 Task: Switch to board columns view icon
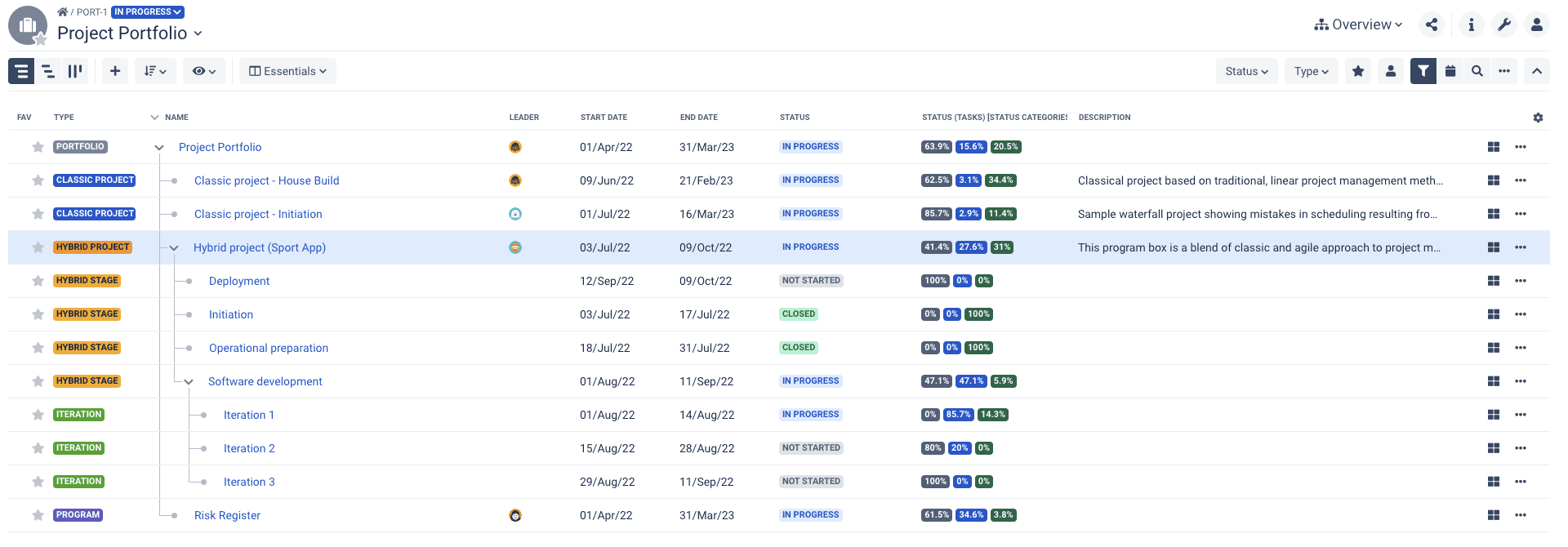tap(75, 71)
